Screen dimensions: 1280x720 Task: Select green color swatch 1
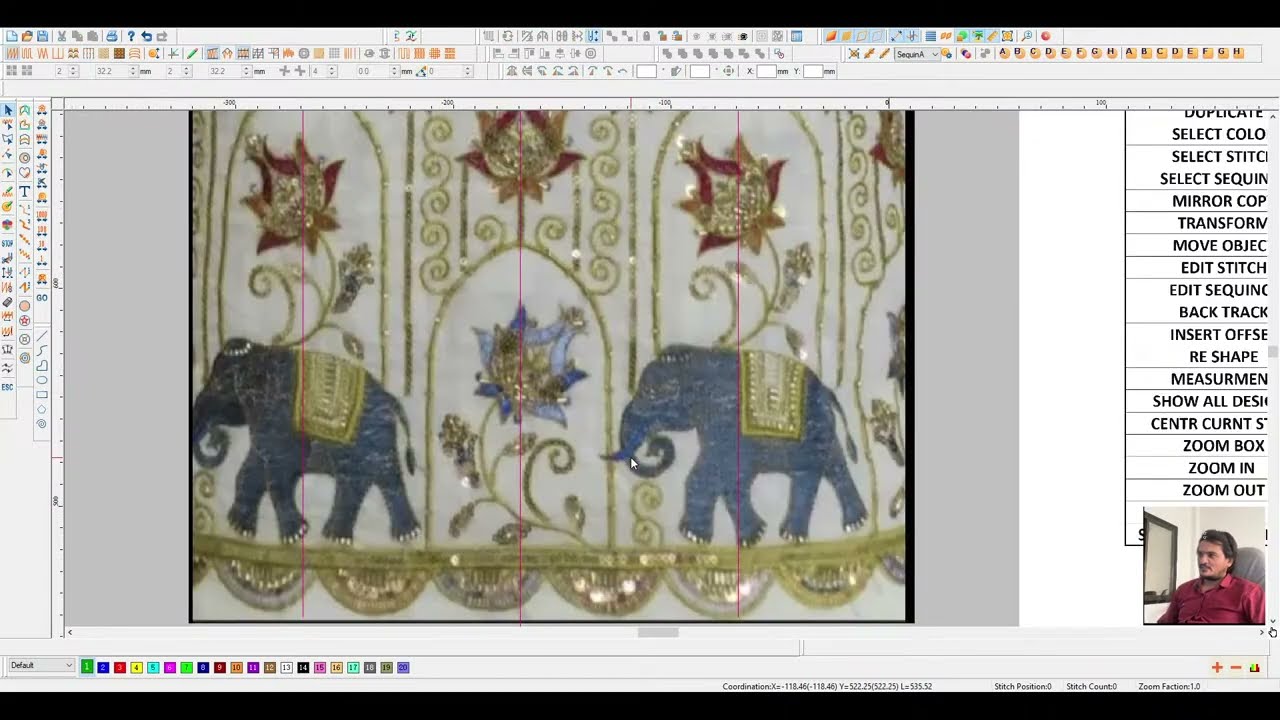[x=87, y=667]
